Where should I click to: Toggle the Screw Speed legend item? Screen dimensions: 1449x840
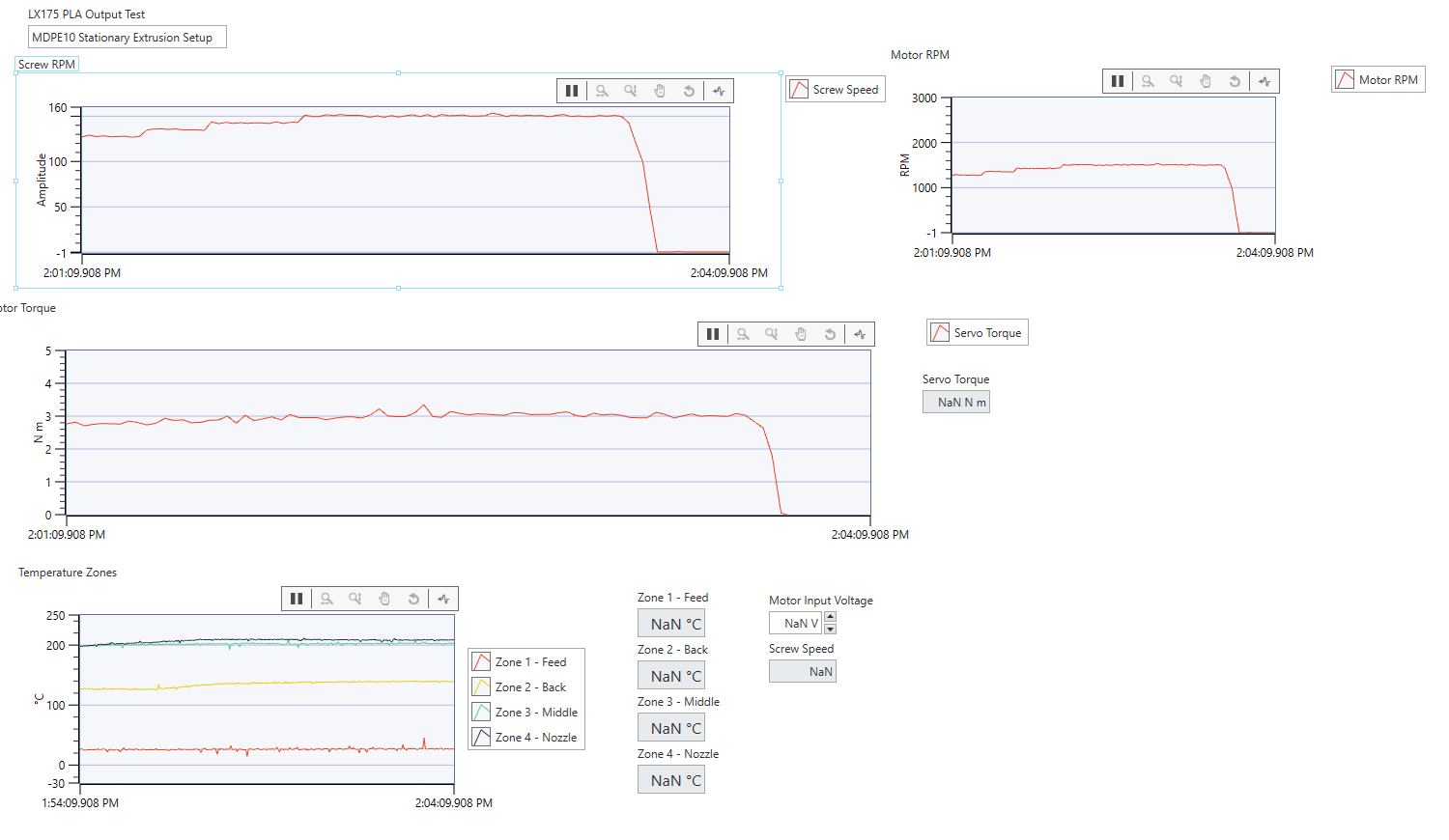tap(835, 88)
